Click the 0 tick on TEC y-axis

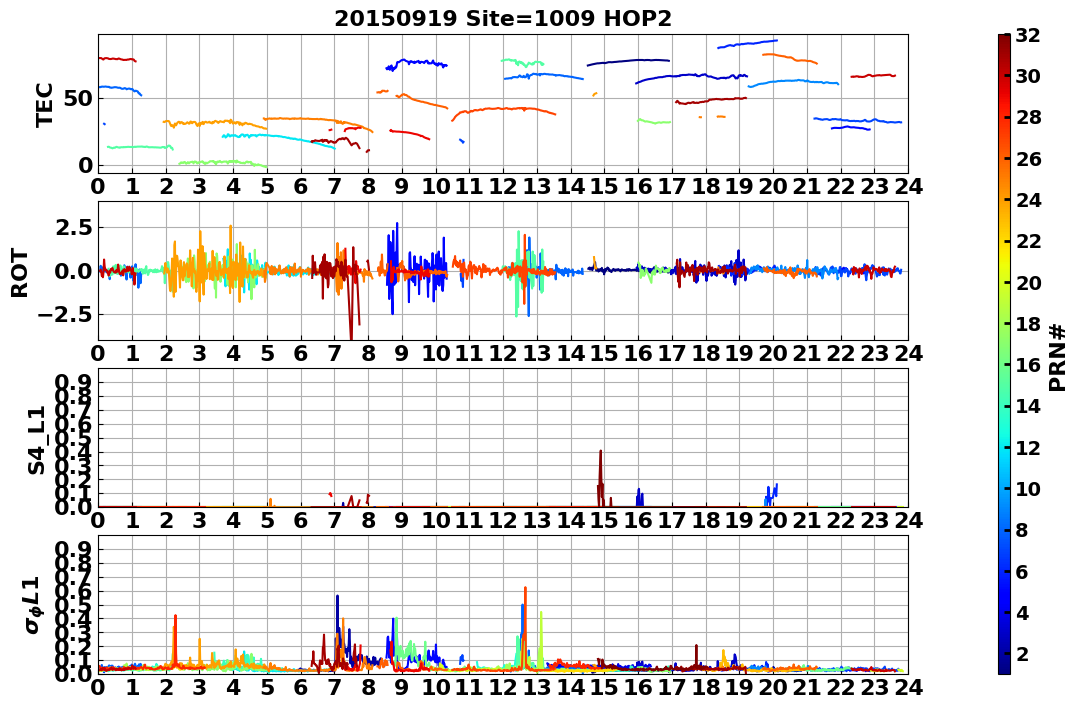[85, 165]
